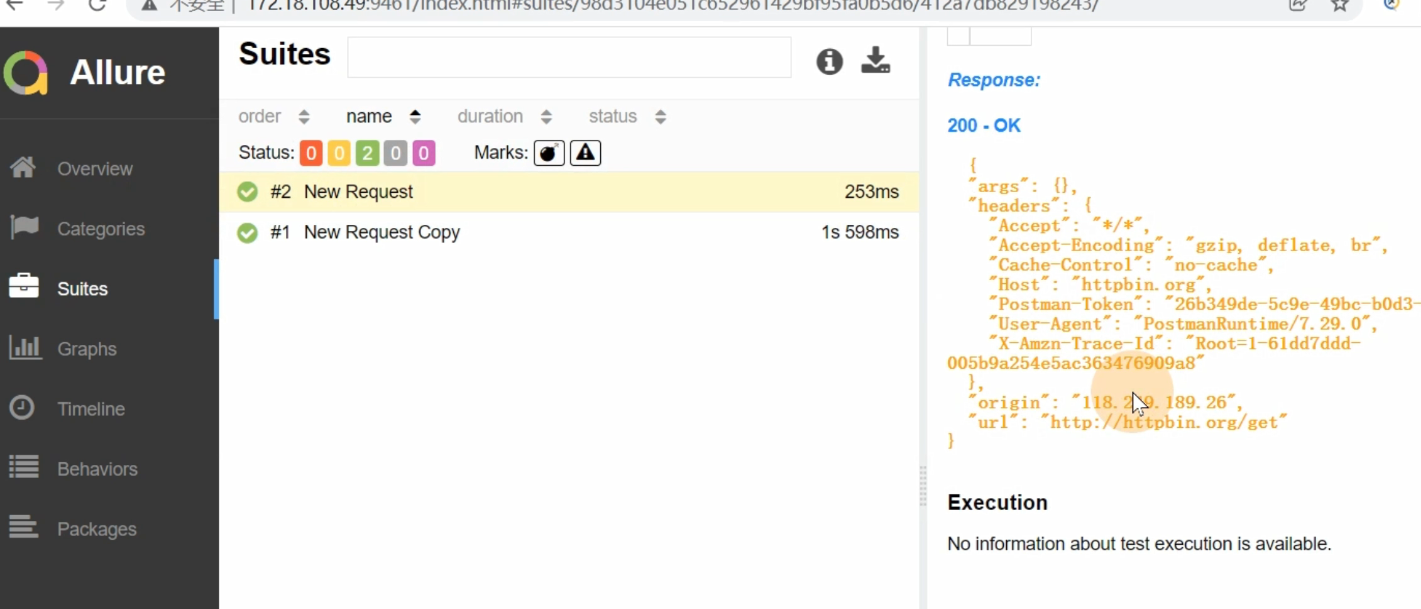Toggle the flaky bomb mark filter
This screenshot has width=1421, height=609.
click(x=549, y=153)
